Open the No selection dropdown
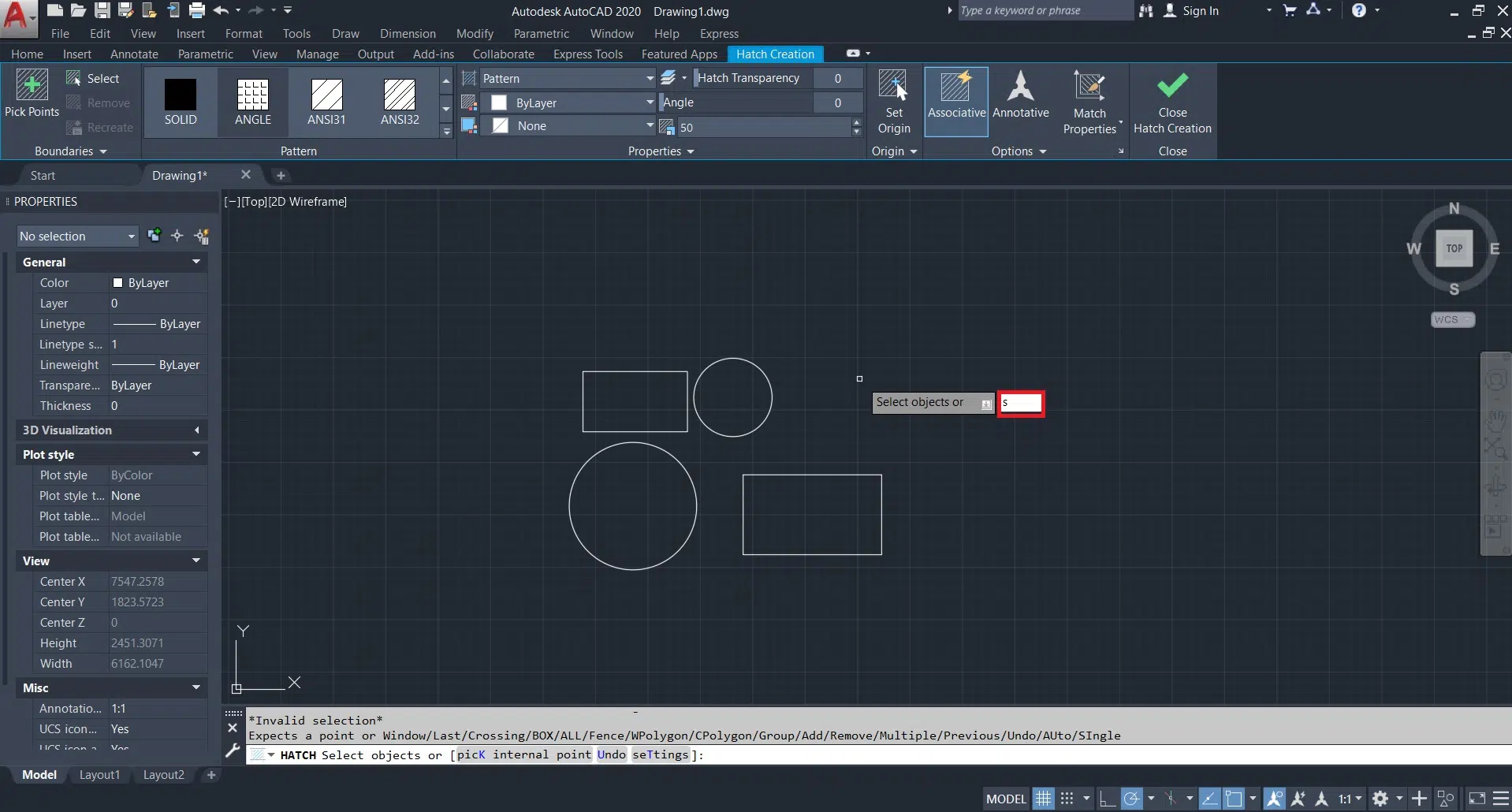The height and width of the screenshot is (812, 1512). click(x=77, y=236)
